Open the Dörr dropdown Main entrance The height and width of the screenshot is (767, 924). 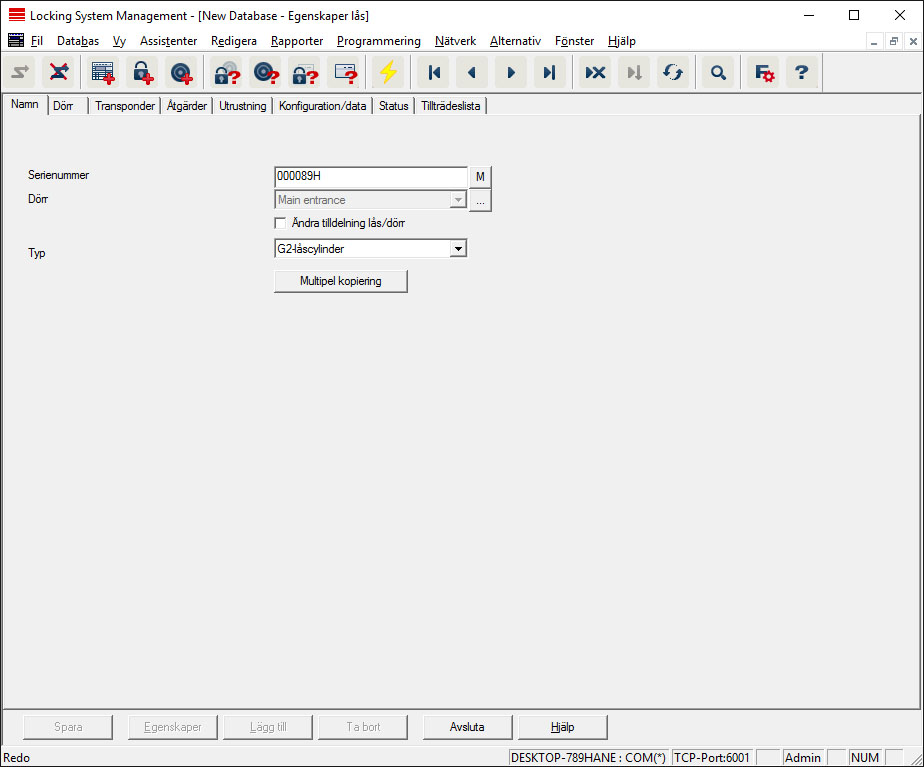click(458, 200)
